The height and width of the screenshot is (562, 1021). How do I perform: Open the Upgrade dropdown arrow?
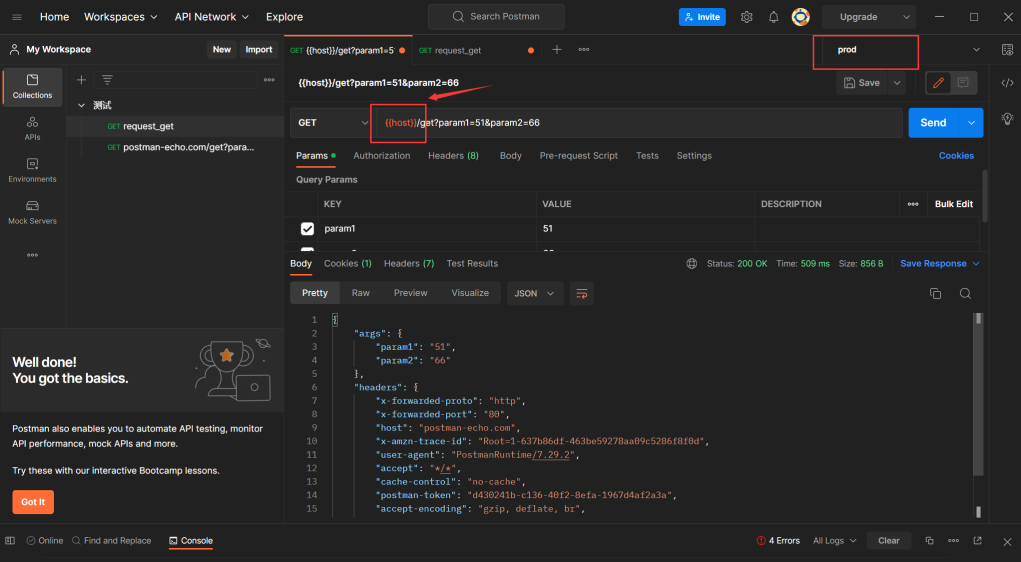906,17
